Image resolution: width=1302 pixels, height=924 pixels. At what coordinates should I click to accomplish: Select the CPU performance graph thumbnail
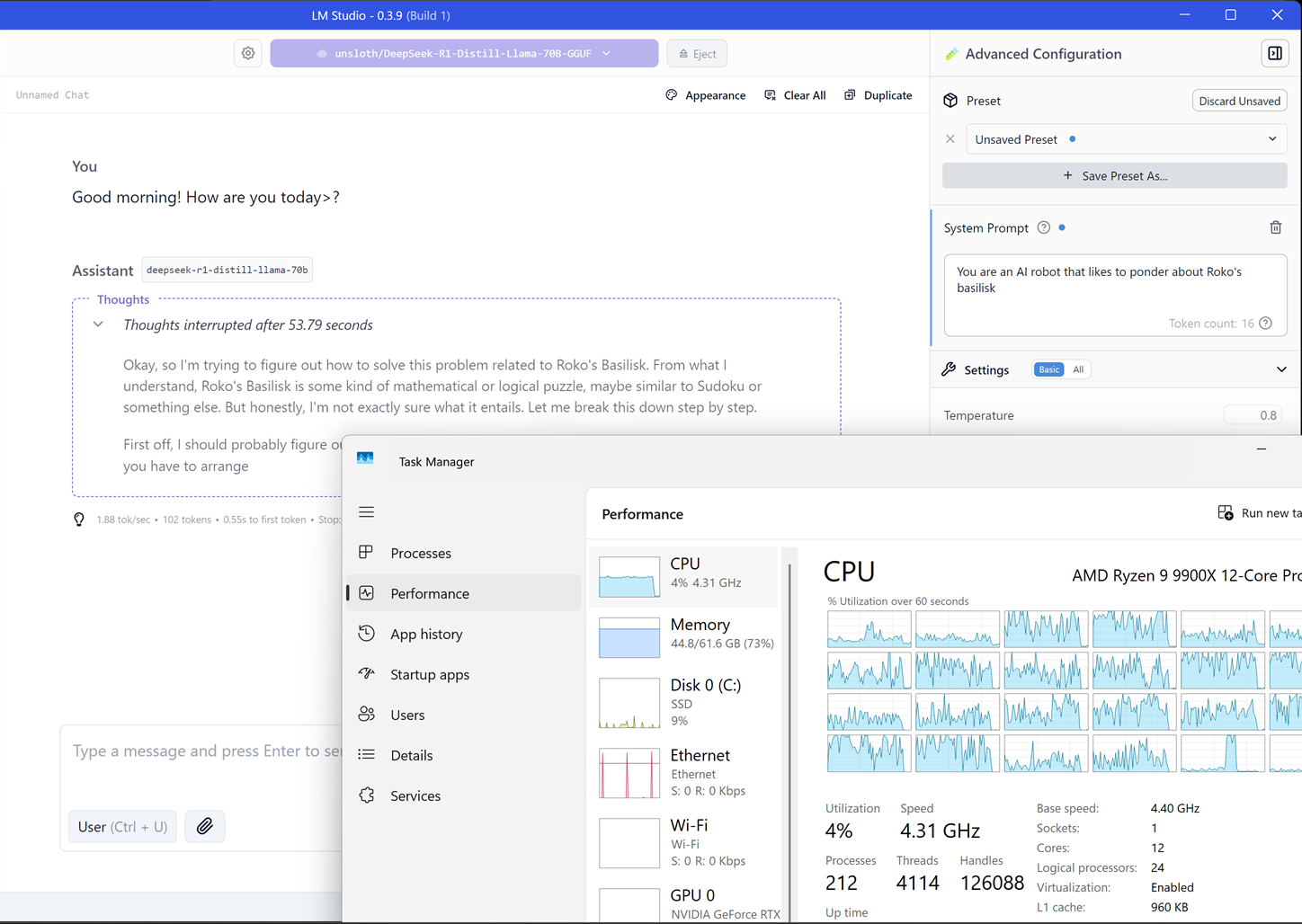point(629,576)
